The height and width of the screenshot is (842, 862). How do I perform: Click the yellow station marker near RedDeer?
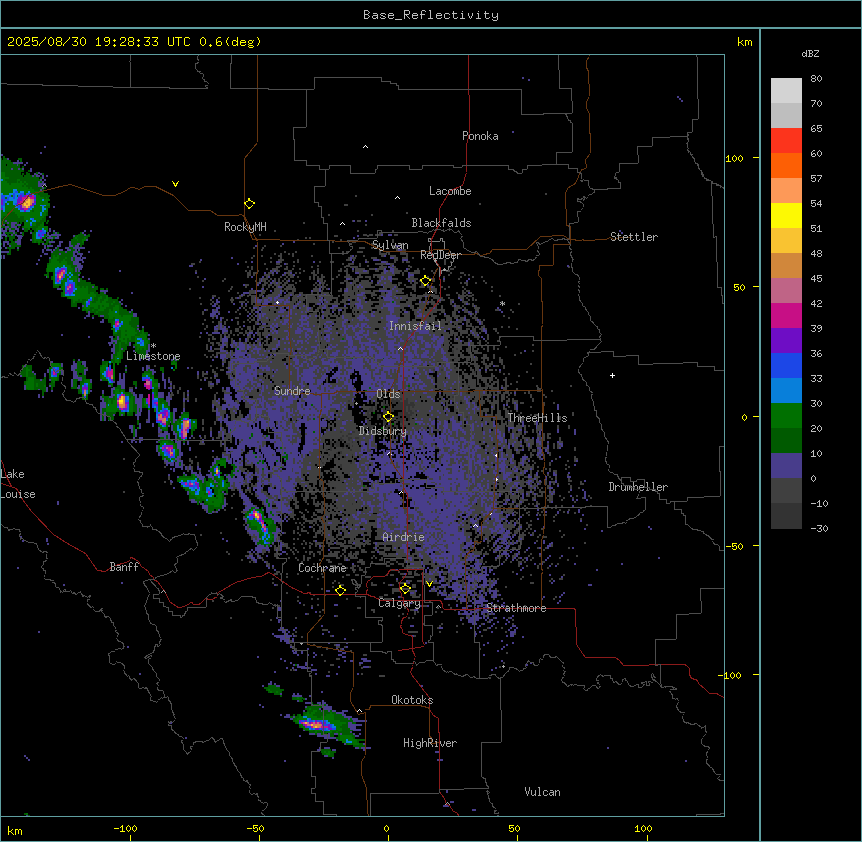pos(426,281)
